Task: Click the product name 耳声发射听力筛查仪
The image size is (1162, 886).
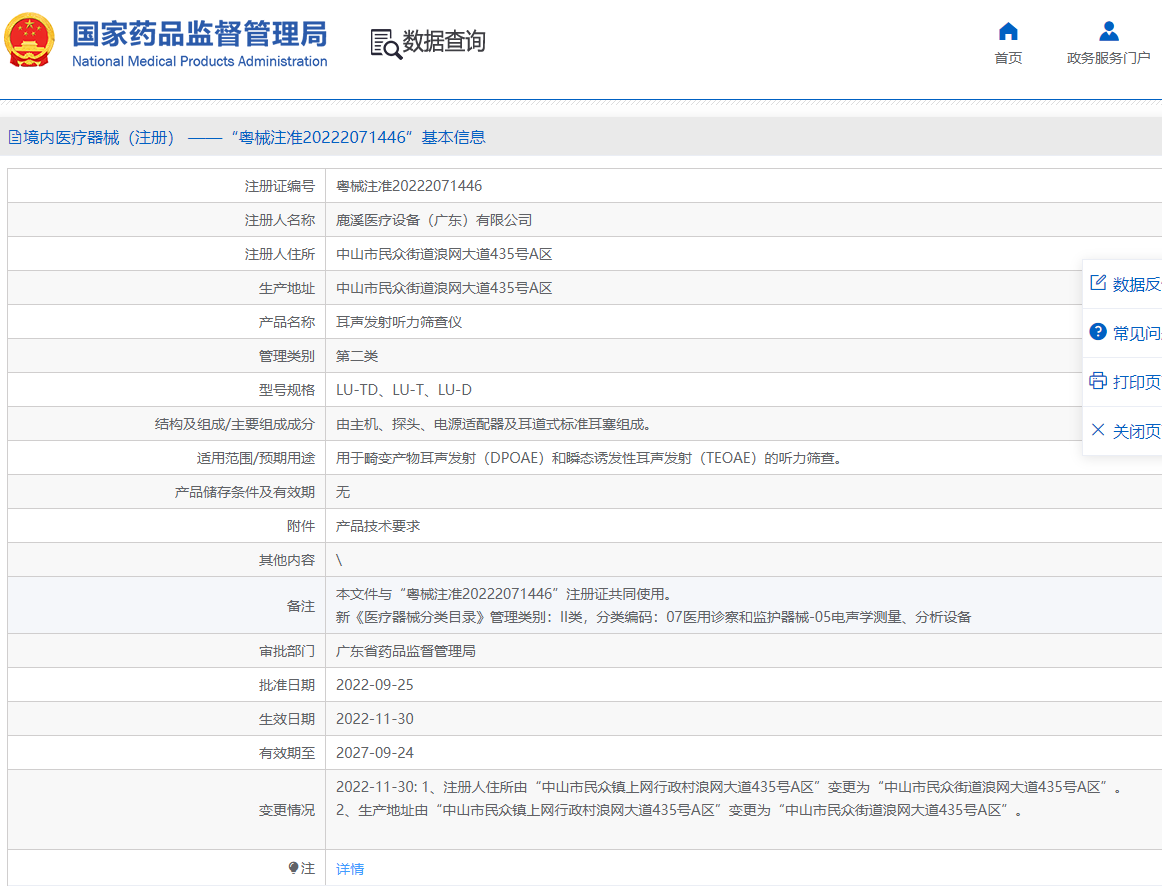Action: coord(399,322)
